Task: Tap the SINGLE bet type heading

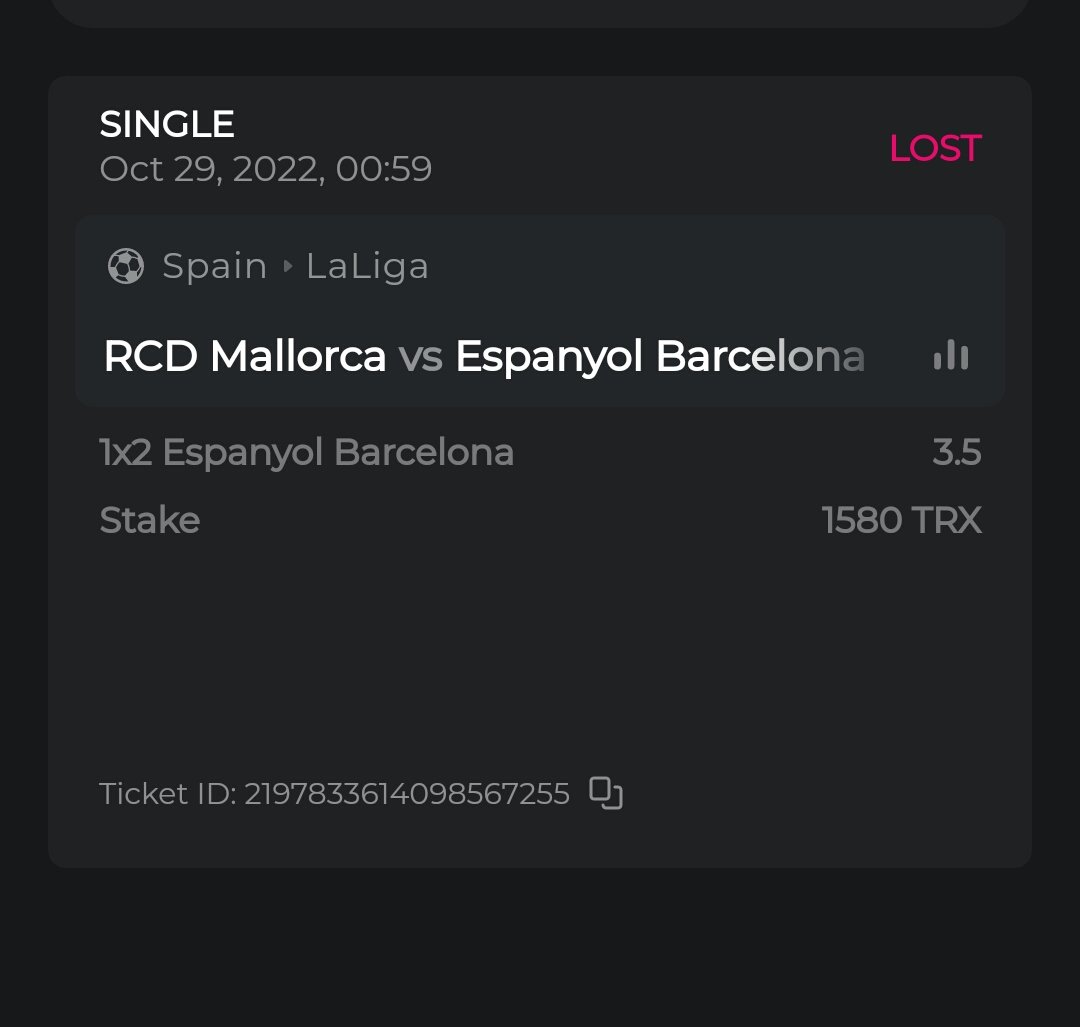Action: pyautogui.click(x=167, y=124)
